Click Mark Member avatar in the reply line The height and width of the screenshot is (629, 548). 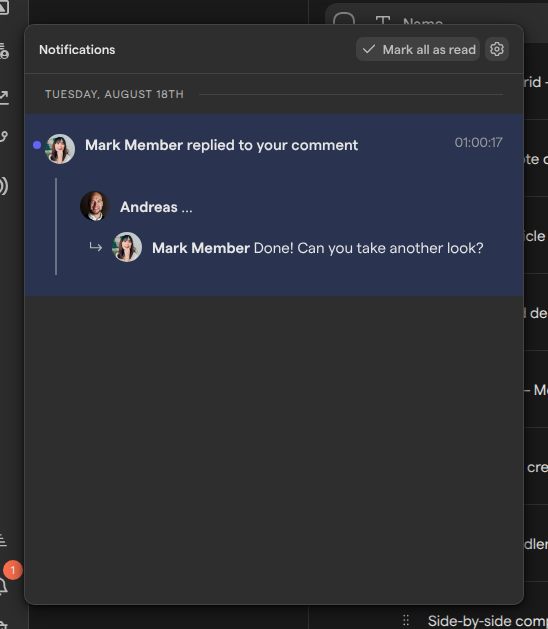point(127,247)
